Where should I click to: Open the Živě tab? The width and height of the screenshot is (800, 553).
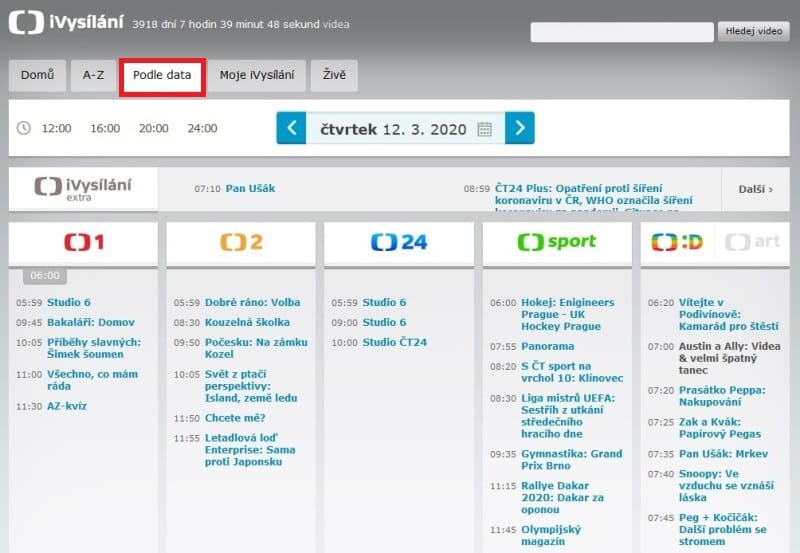[x=334, y=76]
